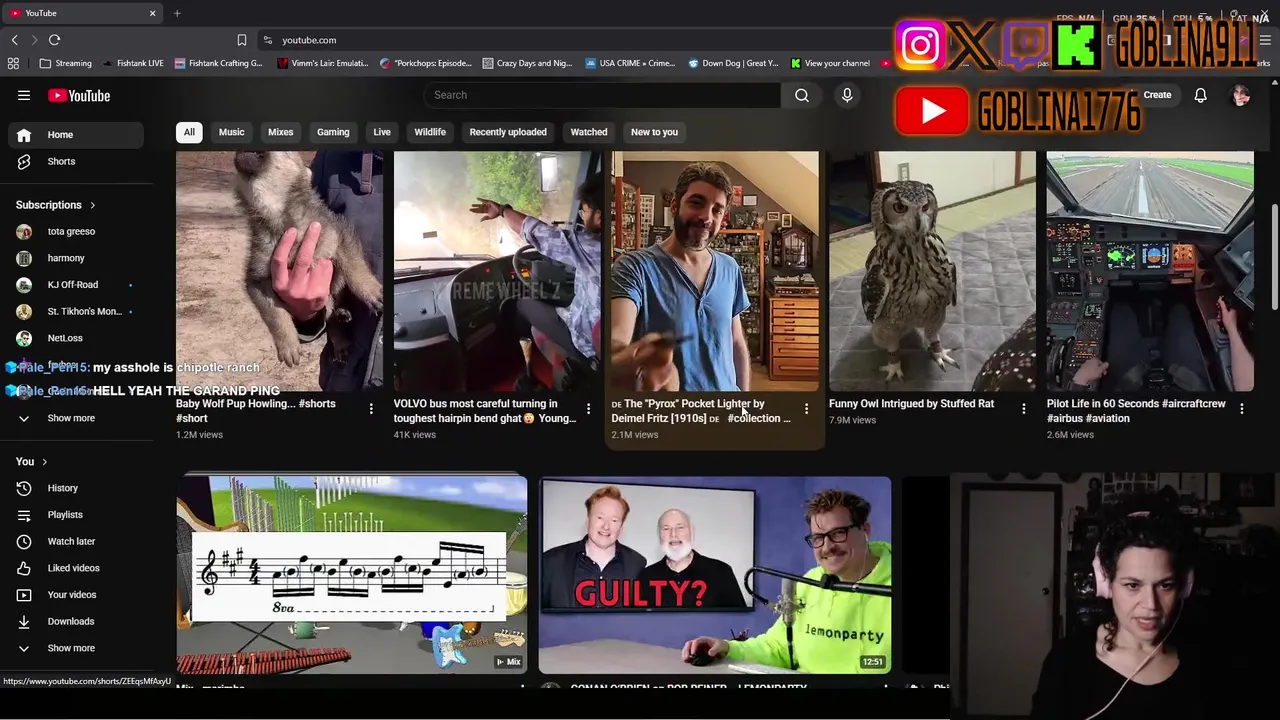Open Your videos in the sidebar

(x=76, y=595)
